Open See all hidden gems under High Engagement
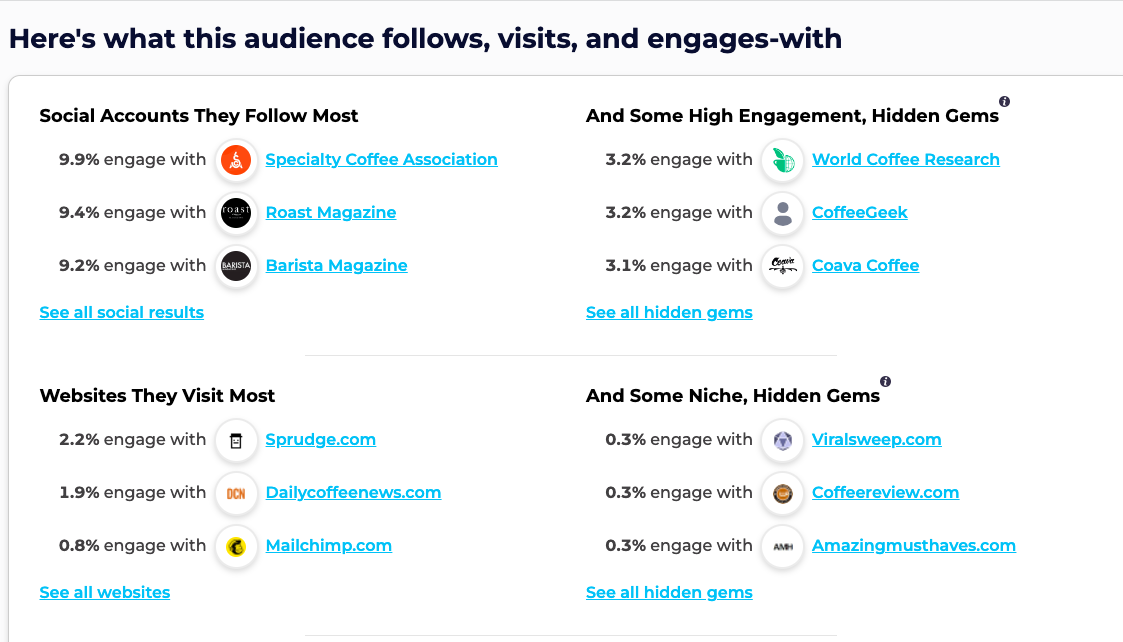The image size is (1123, 642). click(669, 312)
